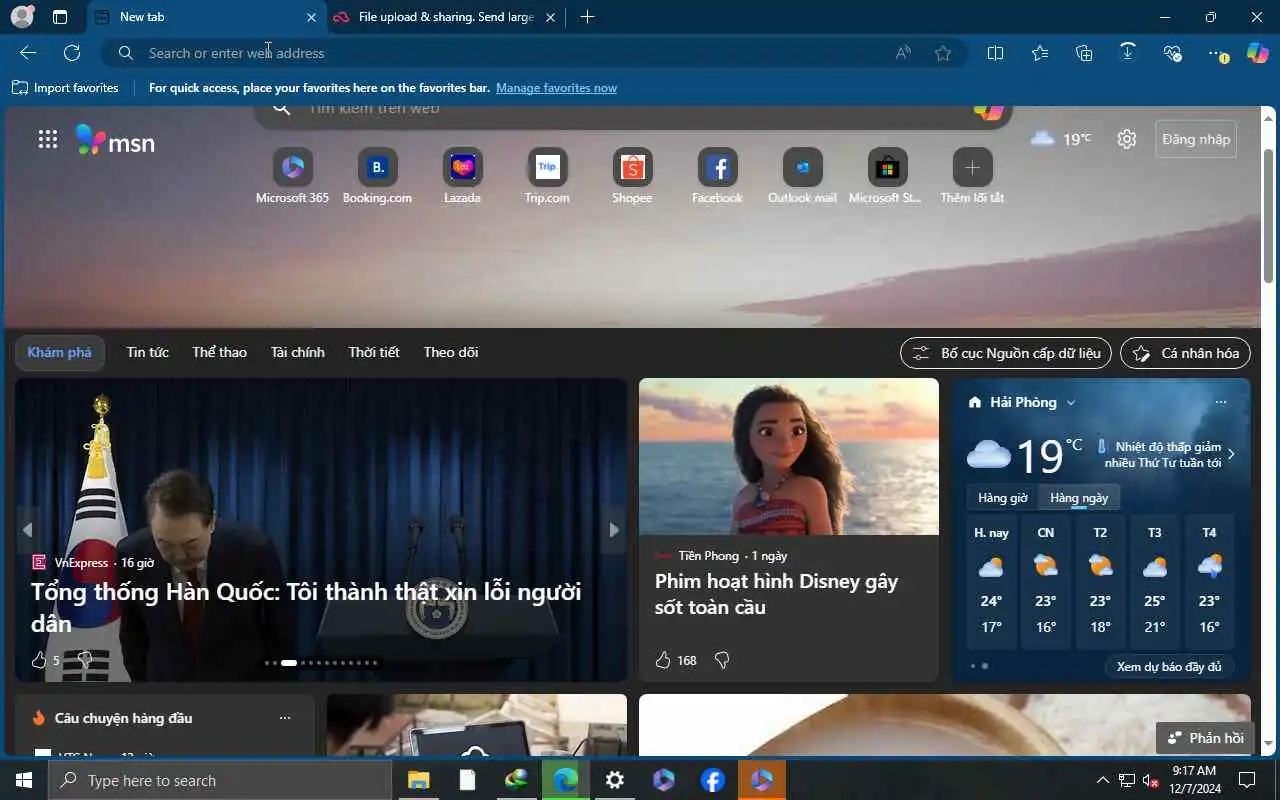Image resolution: width=1280 pixels, height=800 pixels.
Task: Like the Tổng thống Hàn Quốc article
Action: [x=39, y=660]
